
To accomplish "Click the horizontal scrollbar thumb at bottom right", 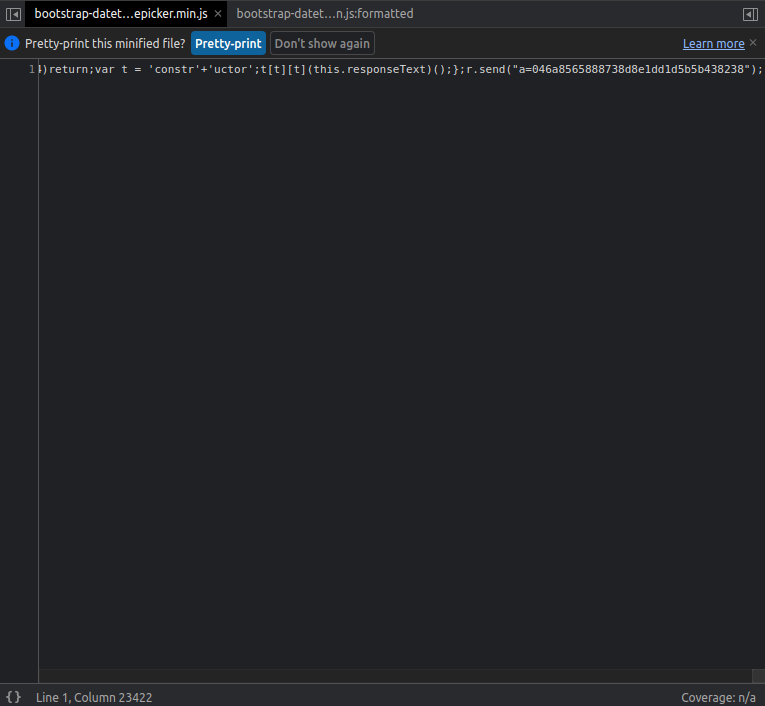I will [757, 676].
